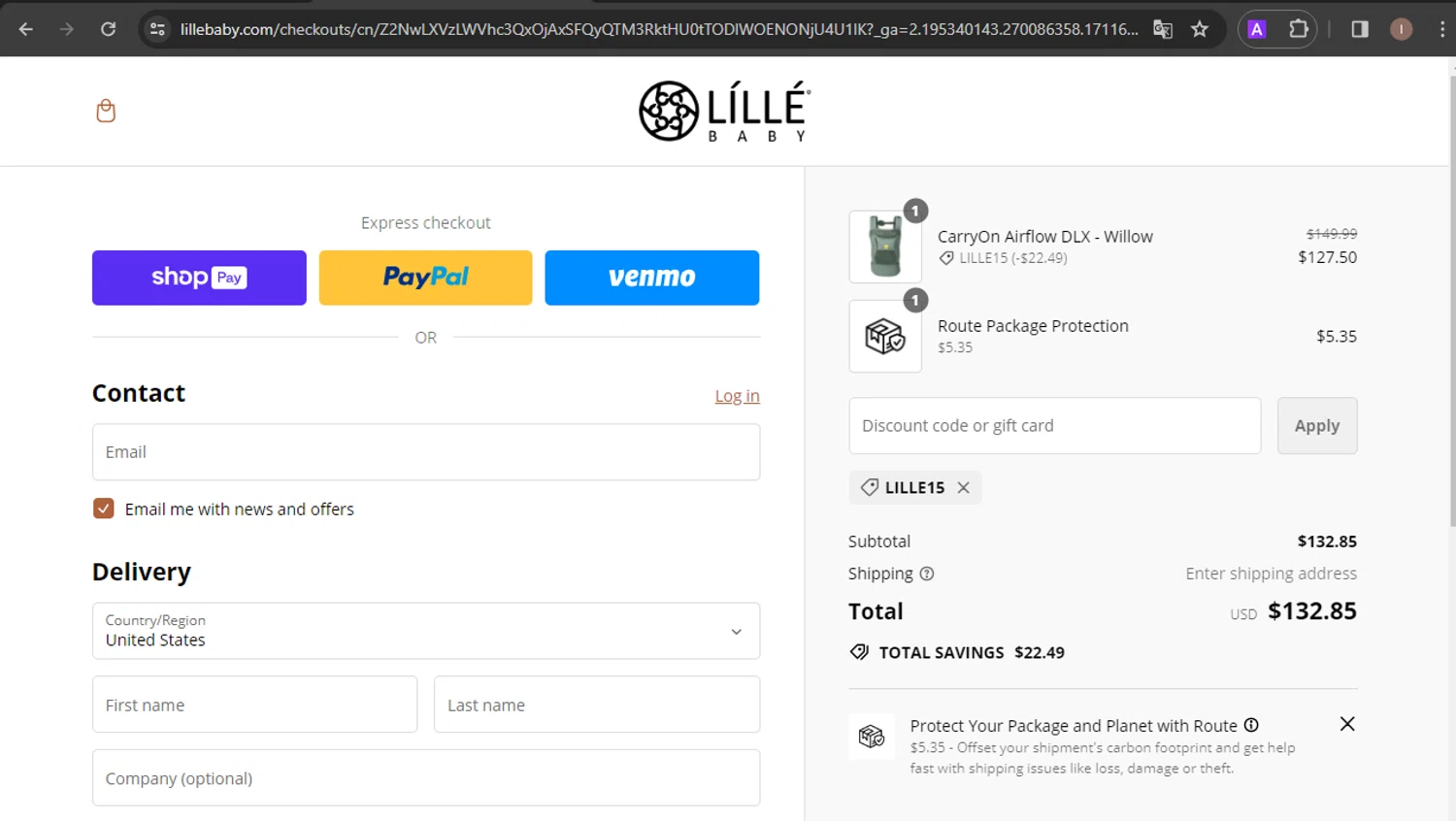Image resolution: width=1456 pixels, height=821 pixels.
Task: Click the Route box icon in offer
Action: 872,737
